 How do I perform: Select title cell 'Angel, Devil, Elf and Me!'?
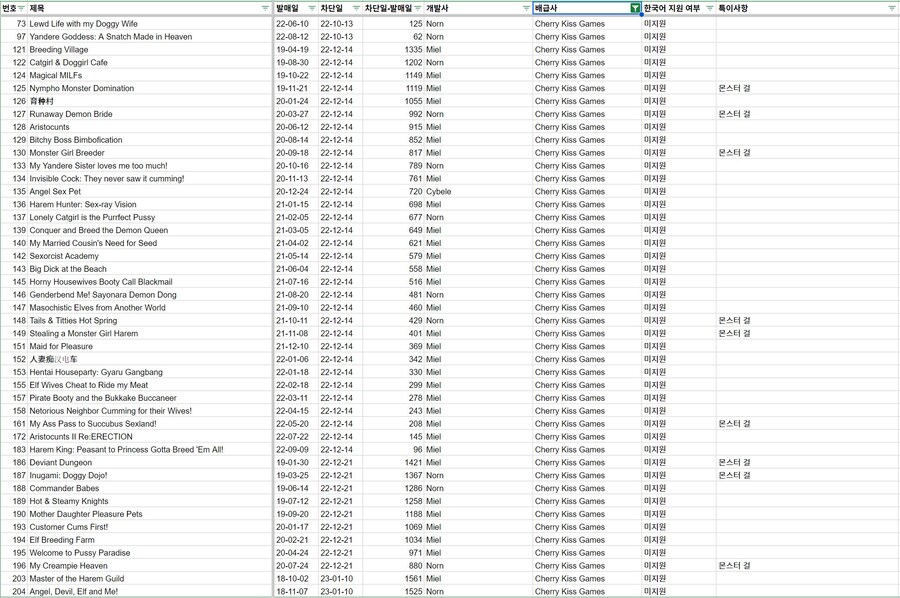(73, 591)
